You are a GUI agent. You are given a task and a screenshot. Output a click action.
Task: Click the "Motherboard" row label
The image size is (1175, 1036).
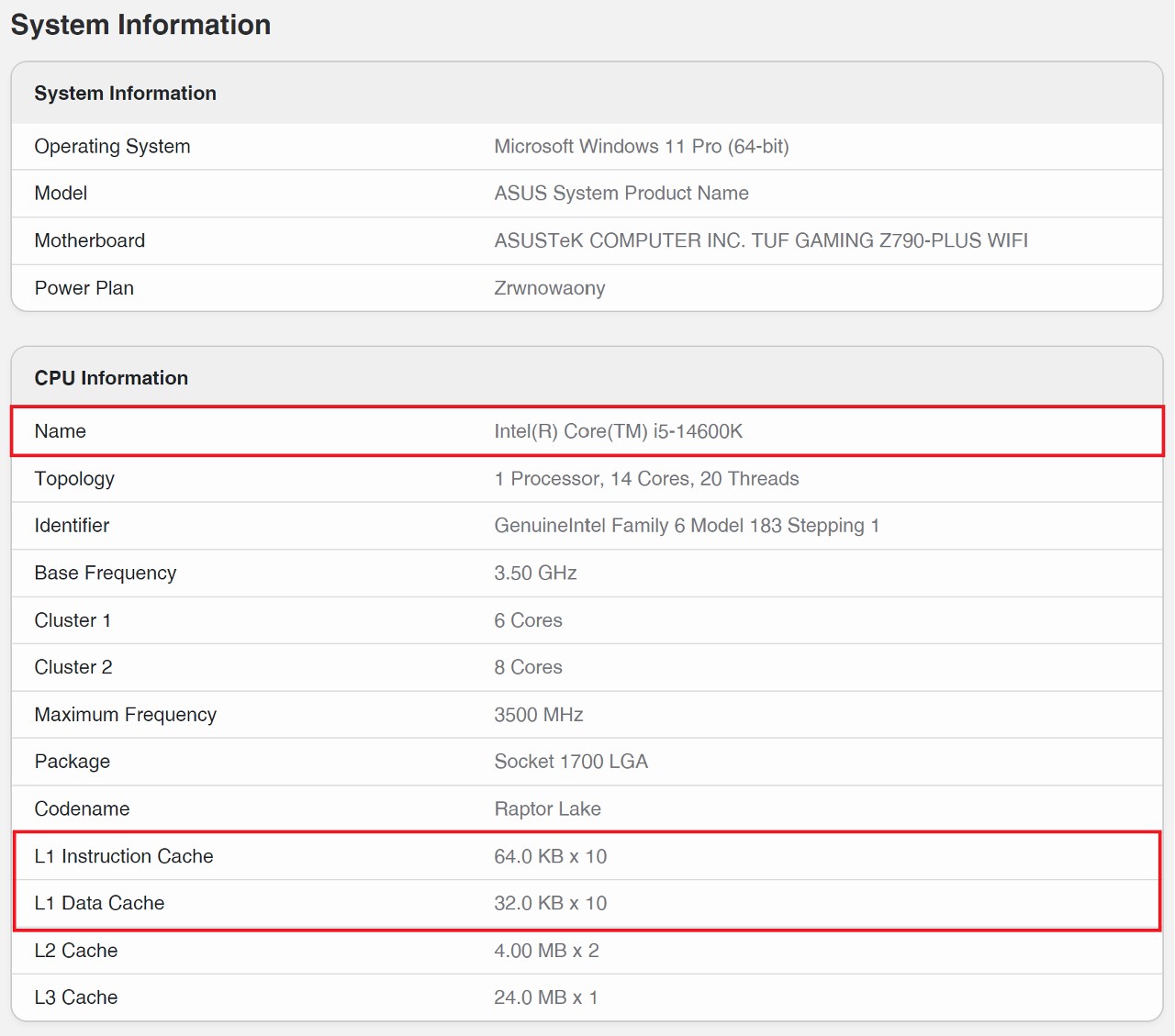pos(90,240)
